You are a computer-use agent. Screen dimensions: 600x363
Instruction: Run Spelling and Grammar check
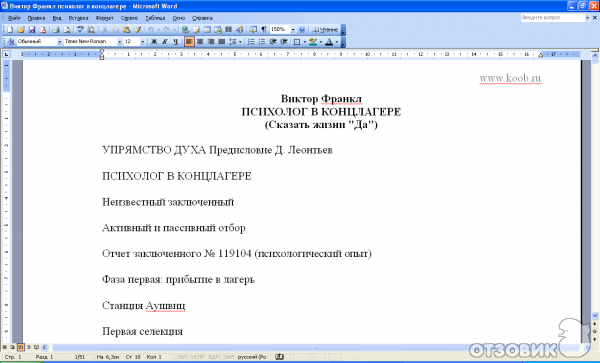click(80, 29)
